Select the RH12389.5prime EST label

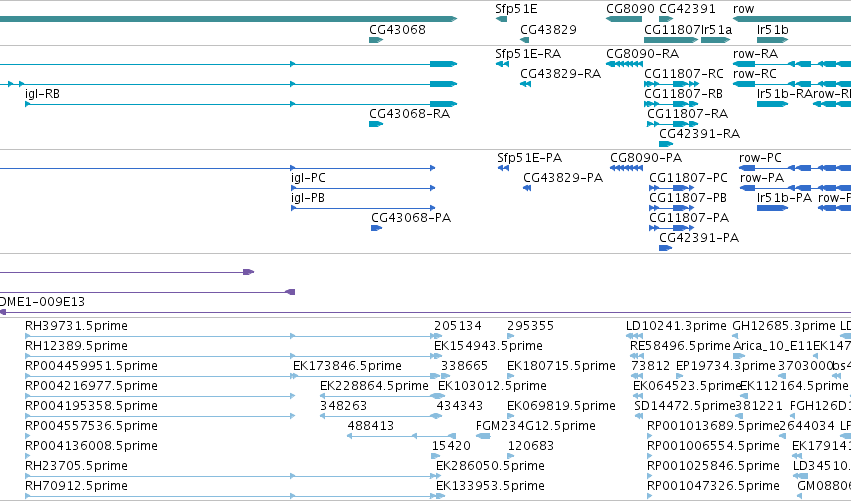click(77, 346)
